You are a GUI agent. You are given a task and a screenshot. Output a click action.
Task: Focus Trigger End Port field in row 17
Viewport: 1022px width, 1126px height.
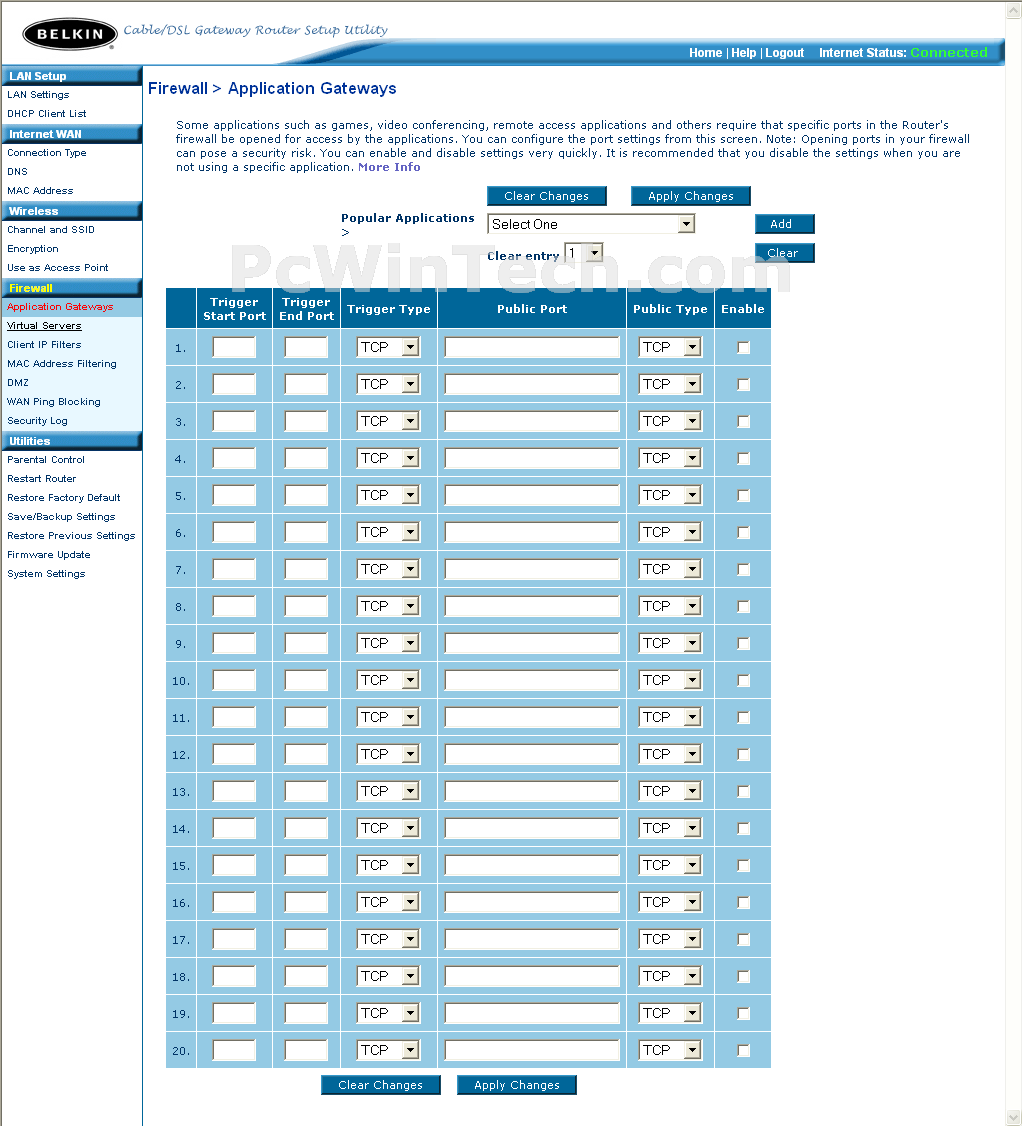(x=306, y=939)
